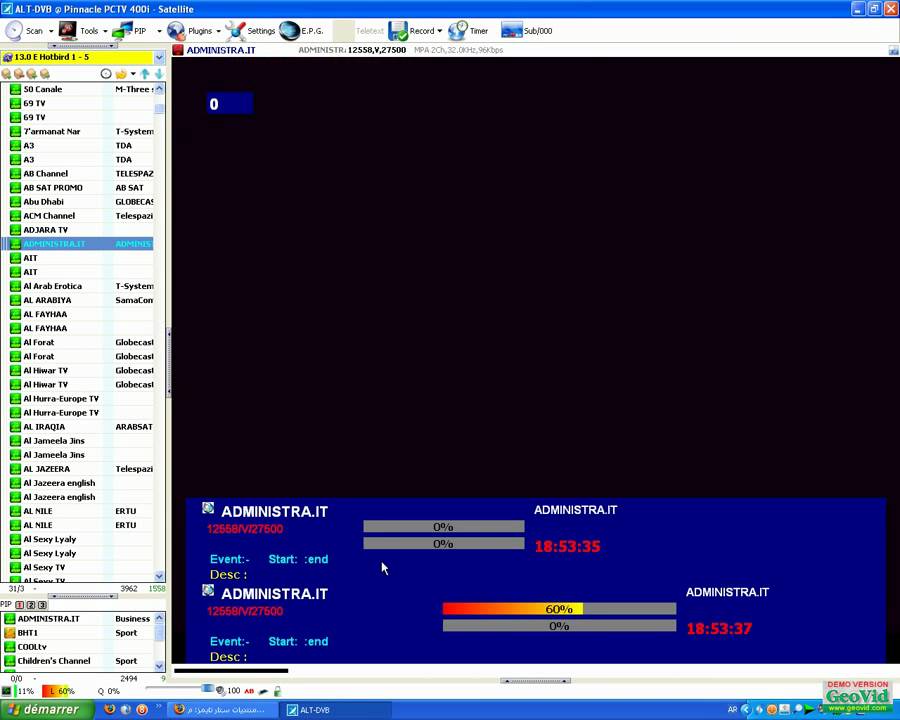Click the clock icon above channel list
The height and width of the screenshot is (720, 900).
106,73
